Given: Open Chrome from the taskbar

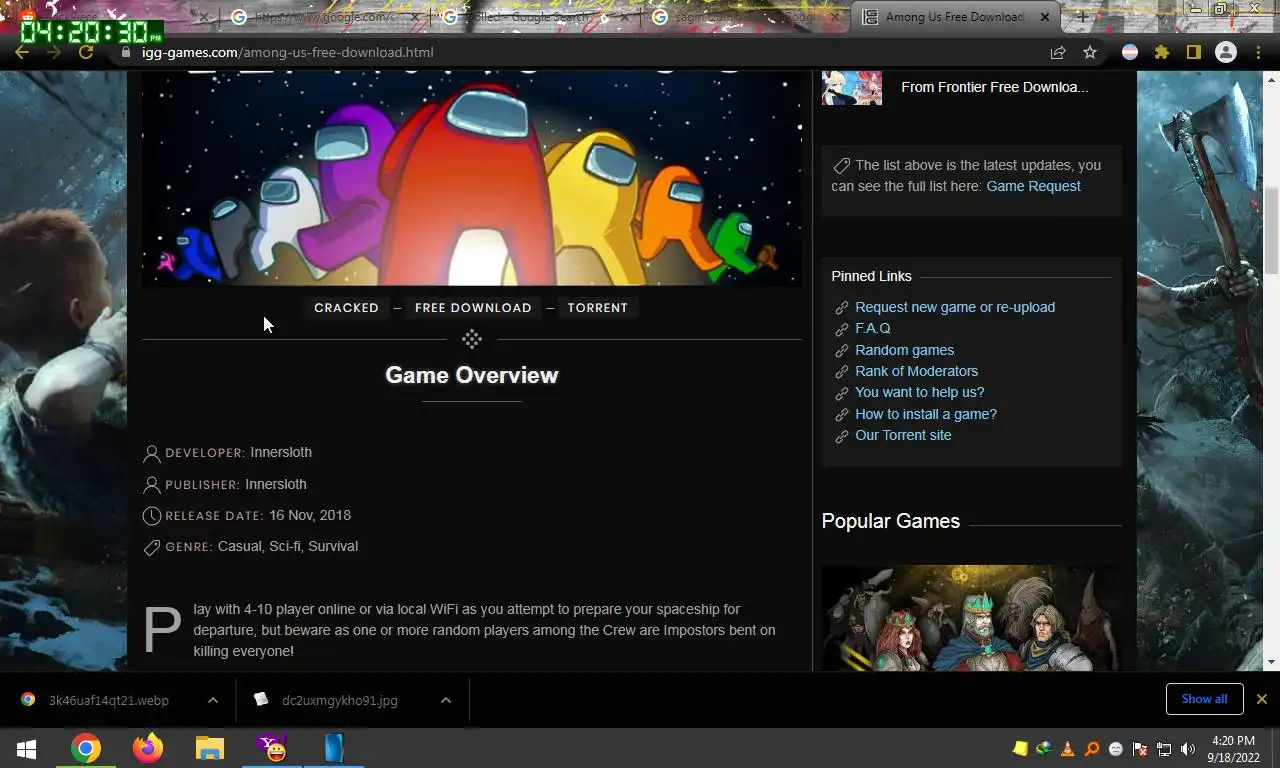Looking at the screenshot, I should 86,748.
